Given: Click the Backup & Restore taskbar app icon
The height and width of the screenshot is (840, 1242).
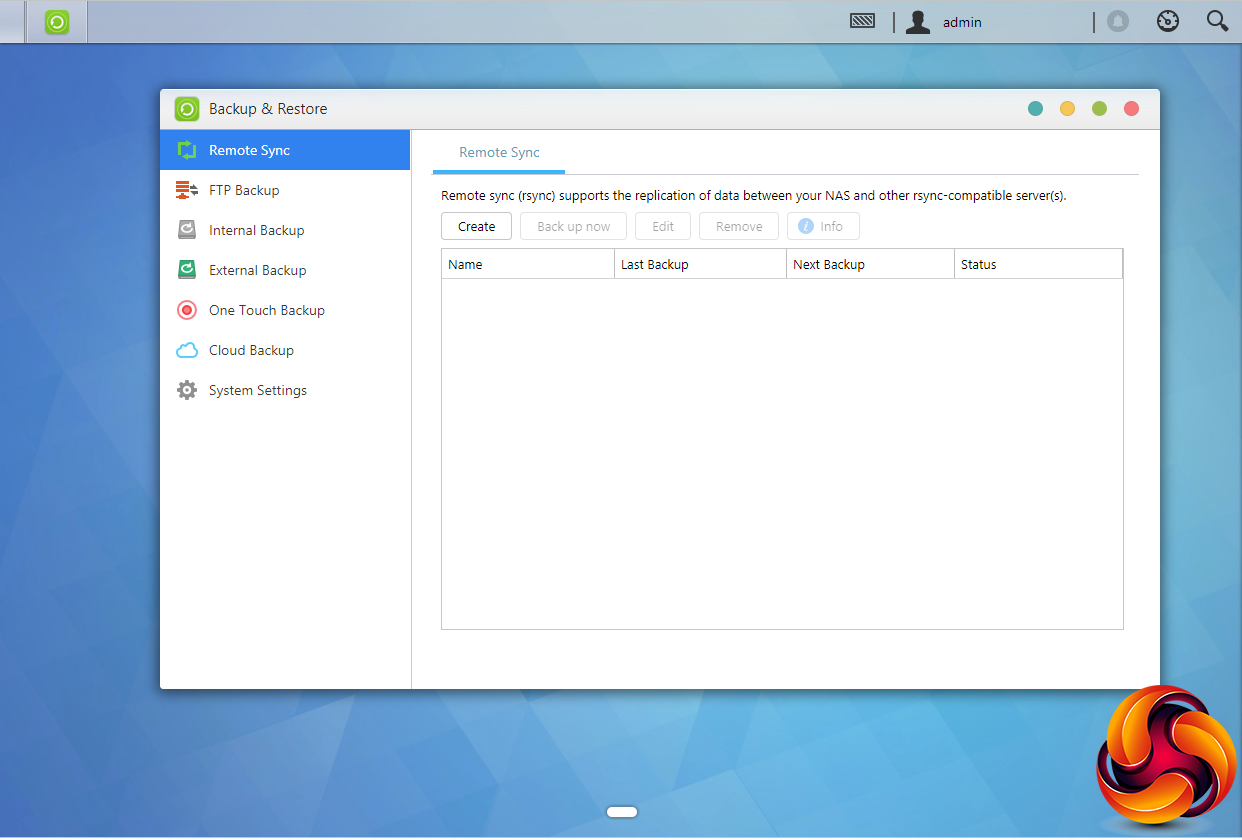Looking at the screenshot, I should coord(57,22).
